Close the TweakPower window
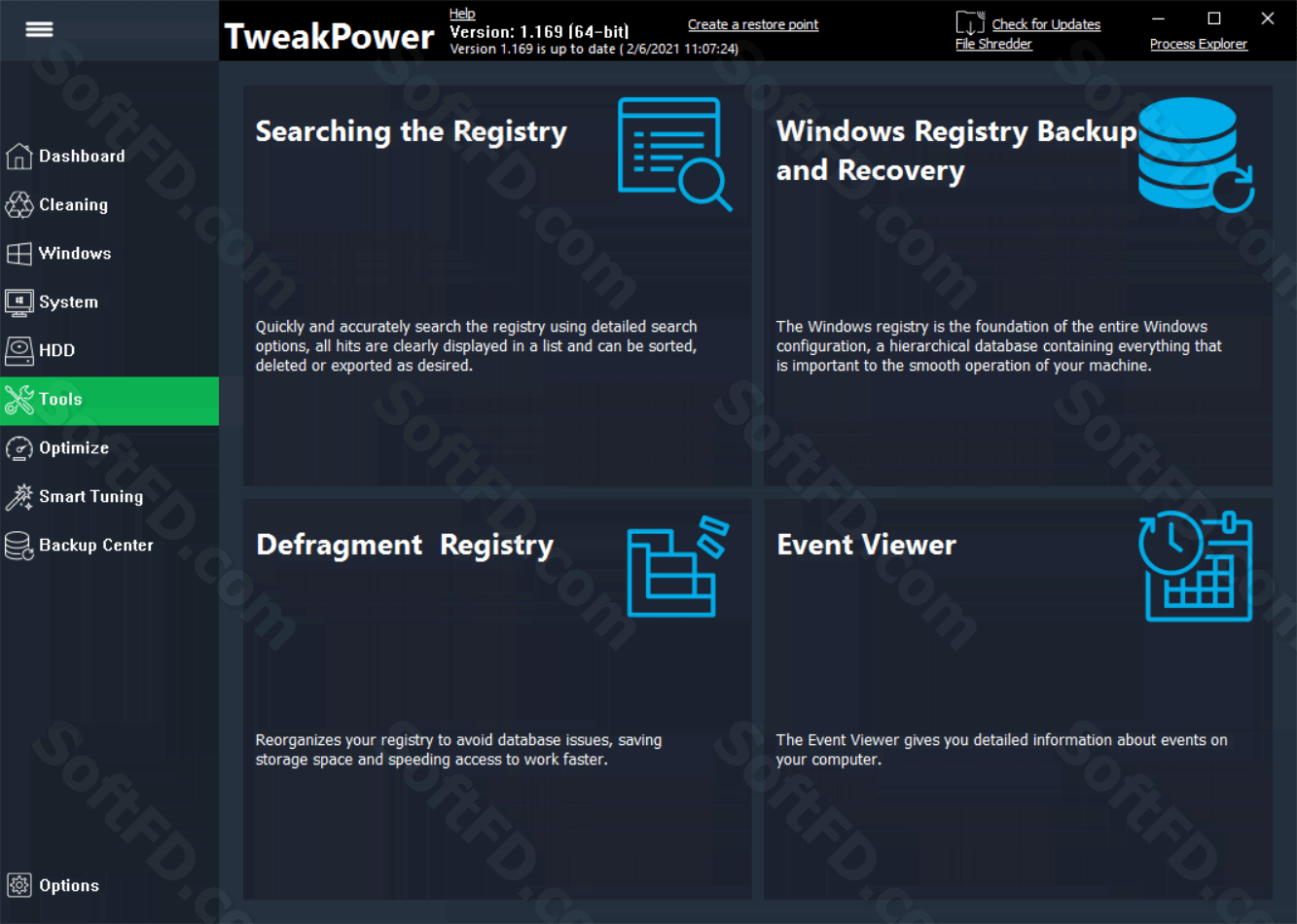Image resolution: width=1297 pixels, height=924 pixels. [x=1268, y=18]
